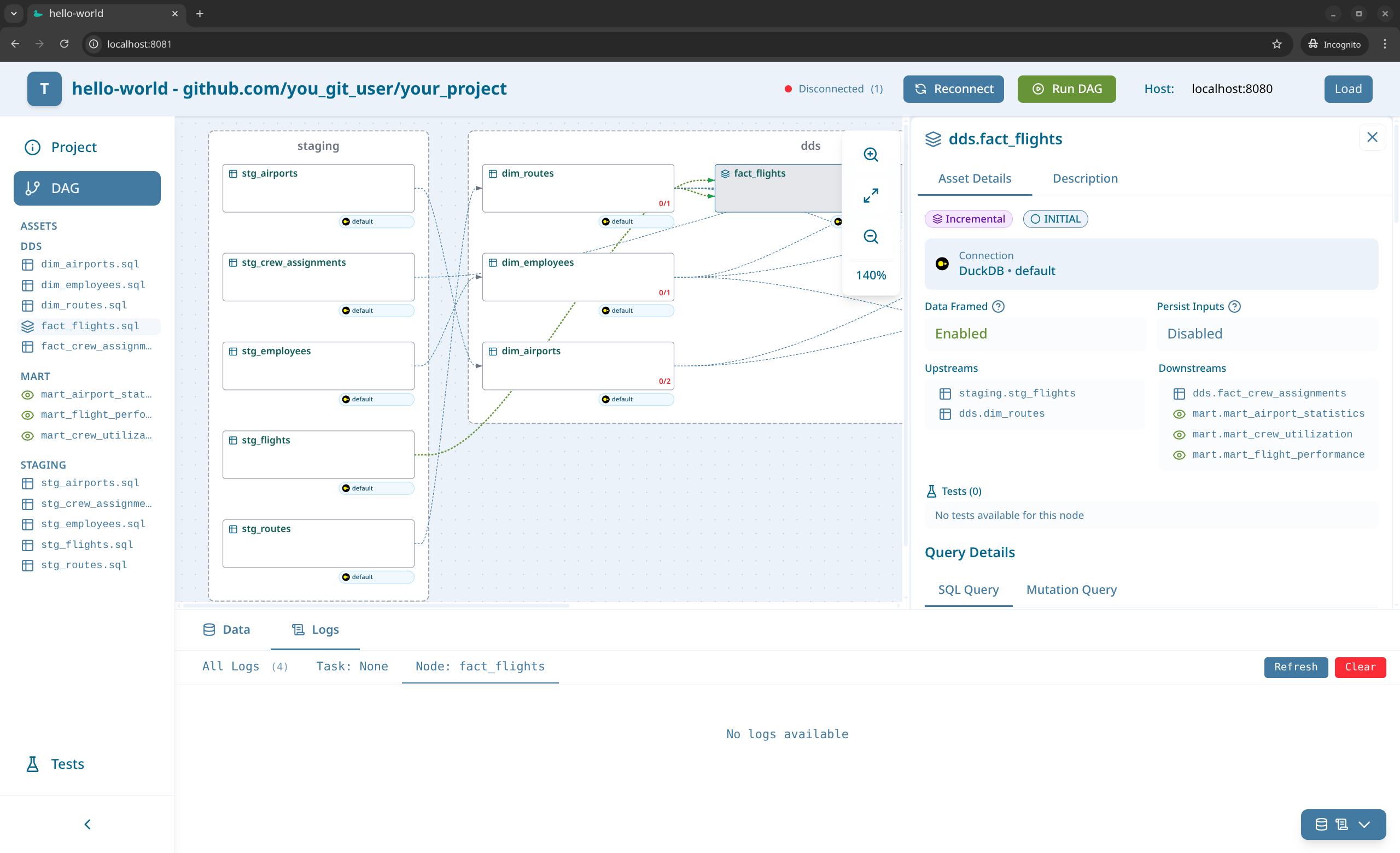Image resolution: width=1400 pixels, height=853 pixels.
Task: Select the stg_airports node in graph
Action: pyautogui.click(x=318, y=188)
